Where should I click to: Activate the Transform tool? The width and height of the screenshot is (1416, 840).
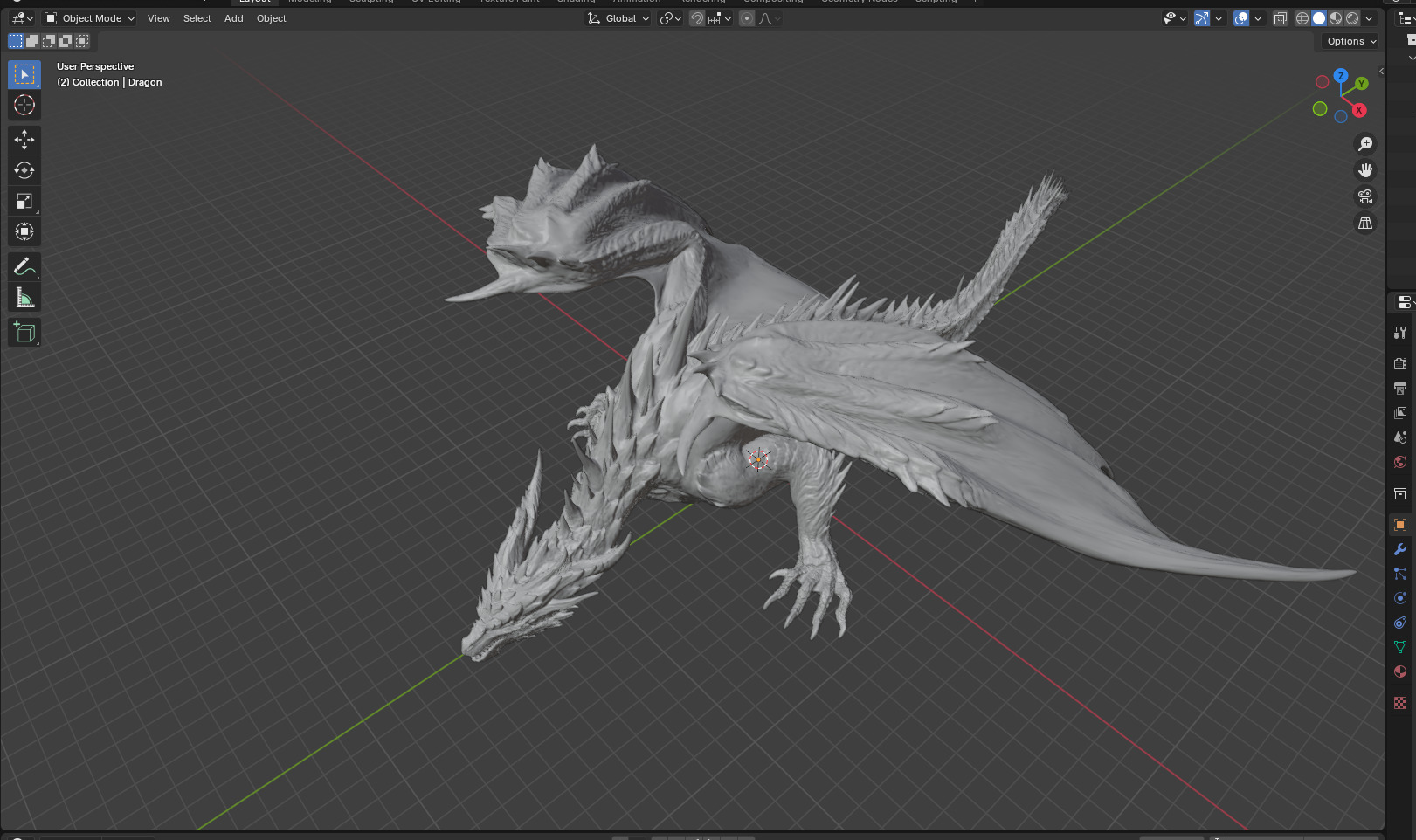tap(24, 231)
